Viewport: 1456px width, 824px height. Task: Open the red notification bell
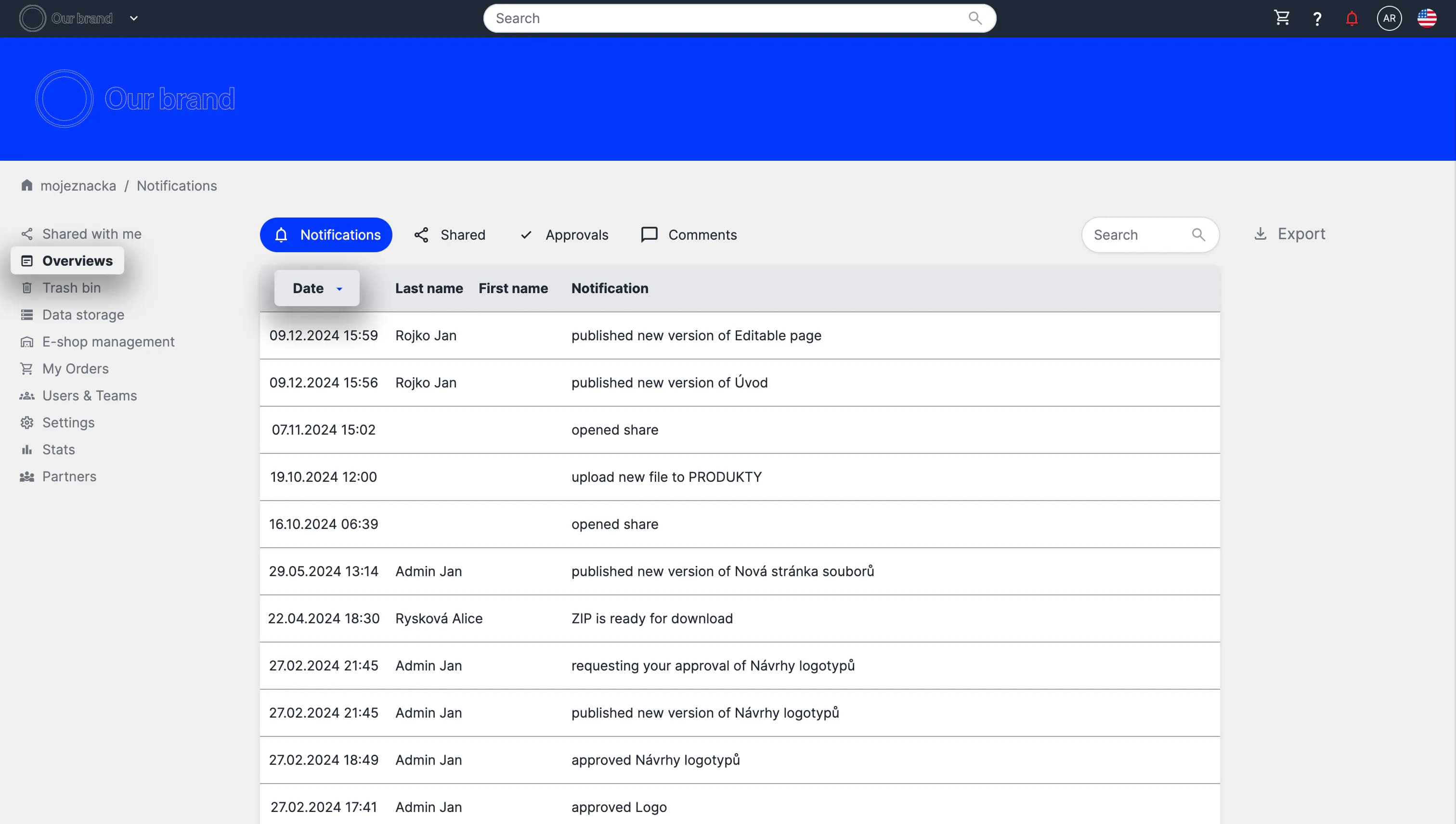point(1352,19)
